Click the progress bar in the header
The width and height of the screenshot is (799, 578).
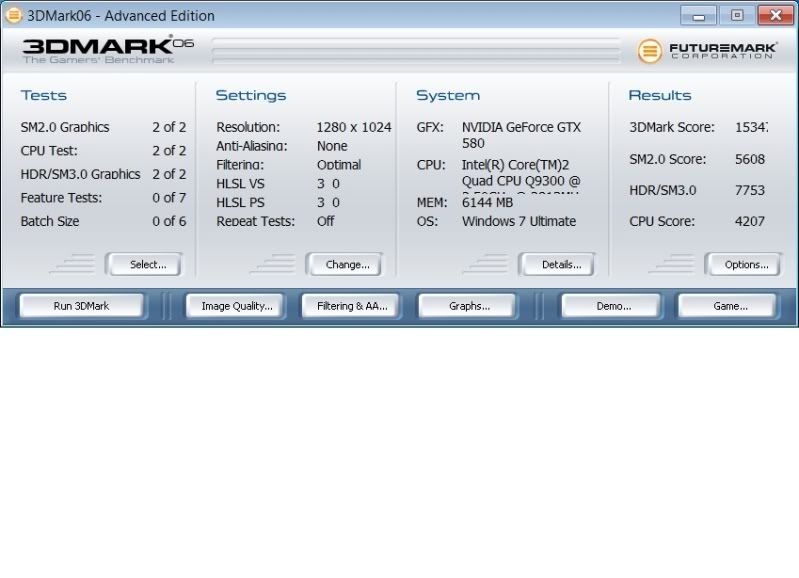point(415,51)
